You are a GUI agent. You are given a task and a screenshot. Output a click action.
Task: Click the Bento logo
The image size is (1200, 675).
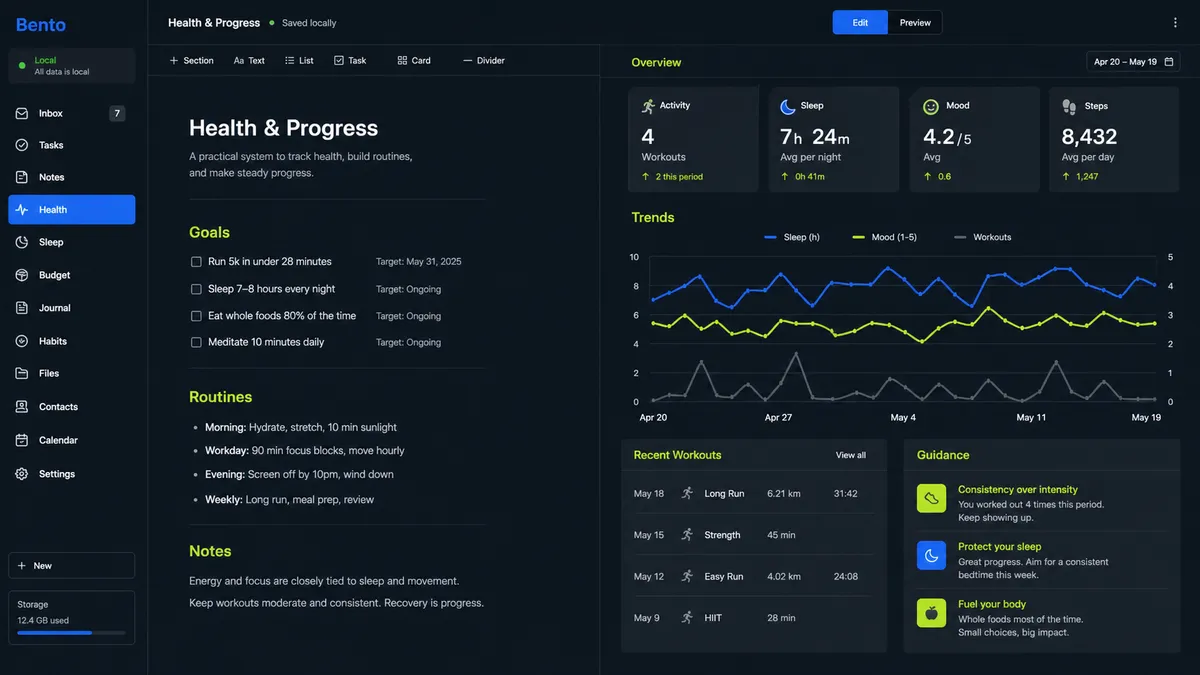pyautogui.click(x=40, y=24)
